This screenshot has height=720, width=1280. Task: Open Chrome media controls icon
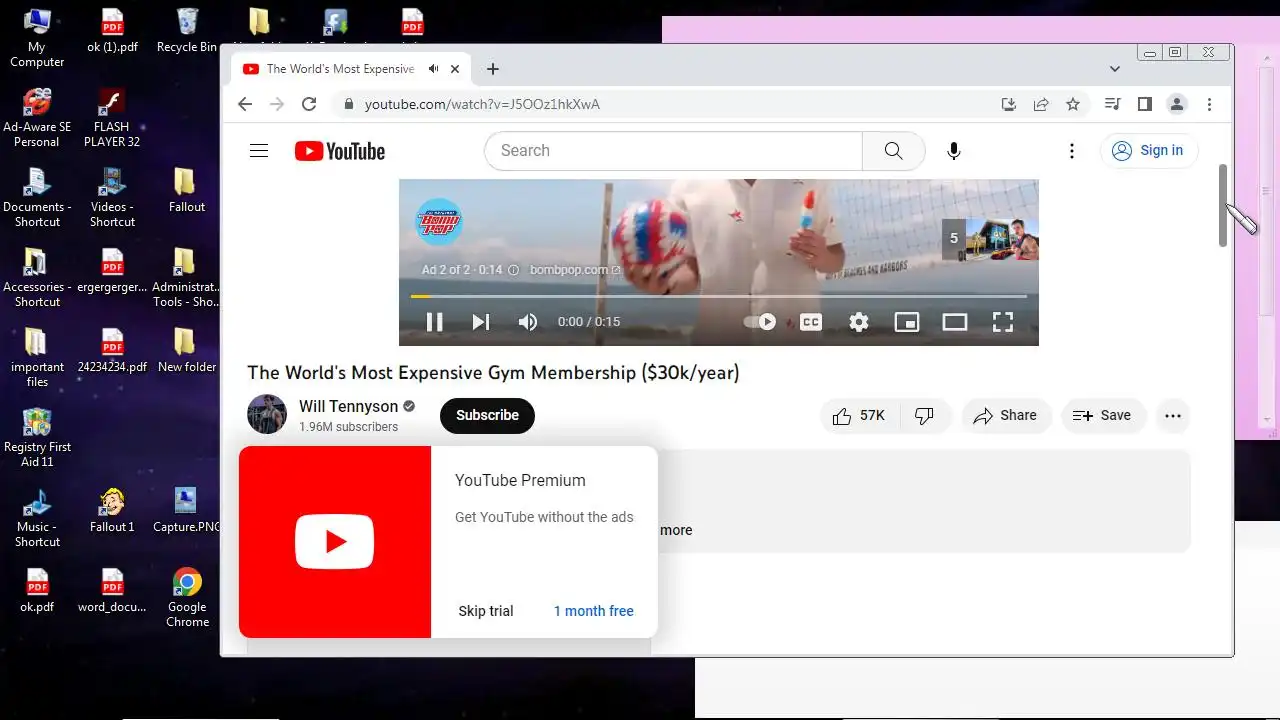point(1112,104)
